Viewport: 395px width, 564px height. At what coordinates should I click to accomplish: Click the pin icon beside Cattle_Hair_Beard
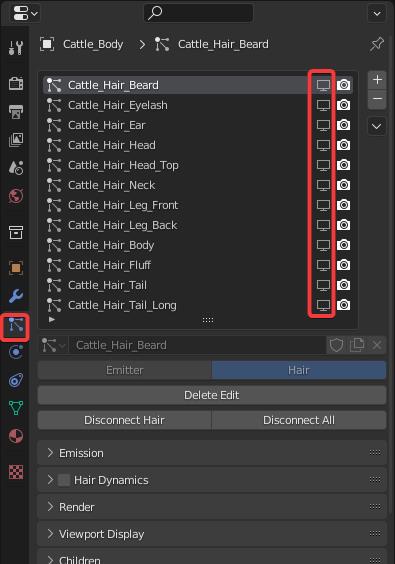click(377, 44)
